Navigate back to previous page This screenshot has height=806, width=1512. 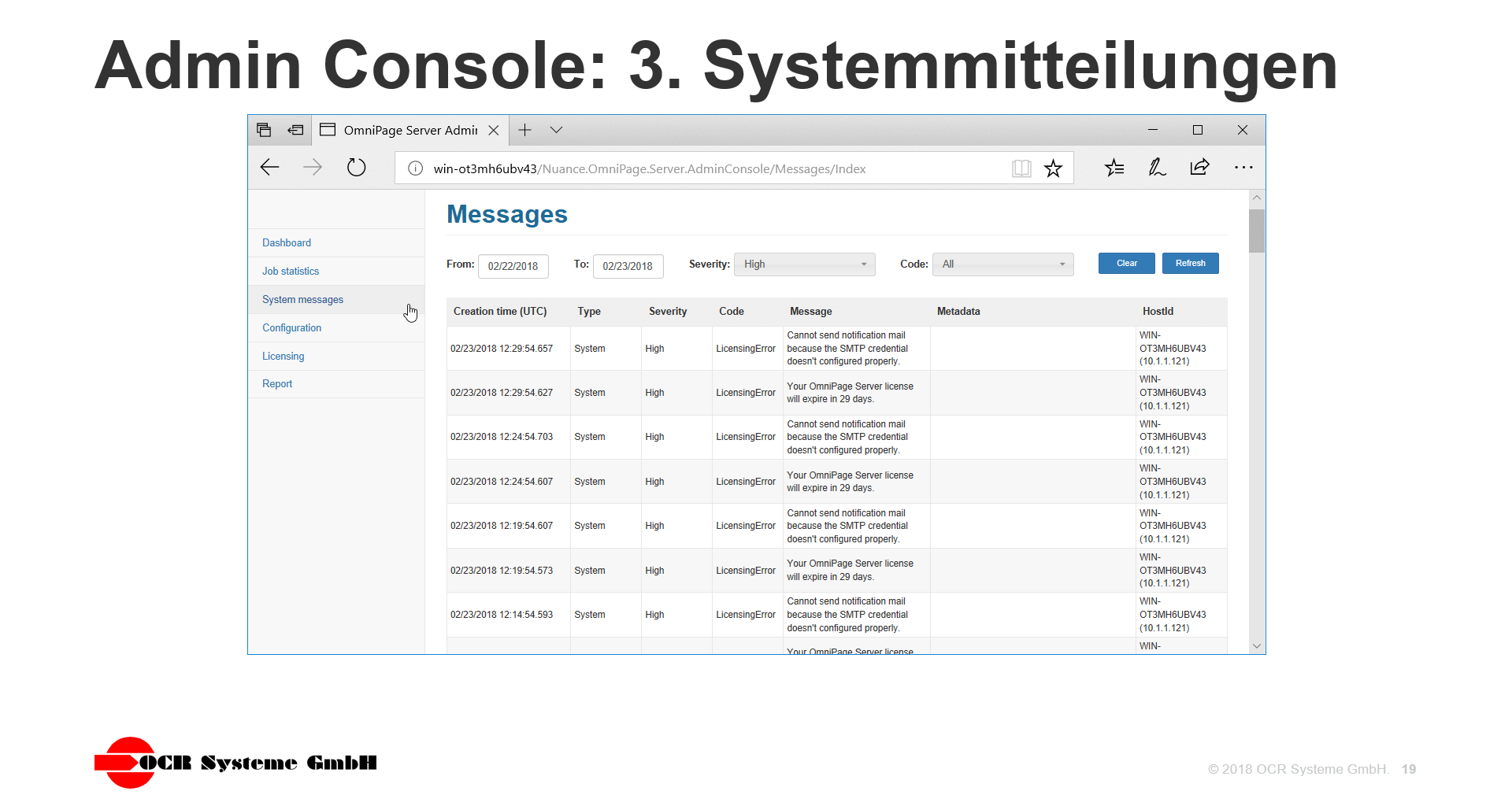269,167
